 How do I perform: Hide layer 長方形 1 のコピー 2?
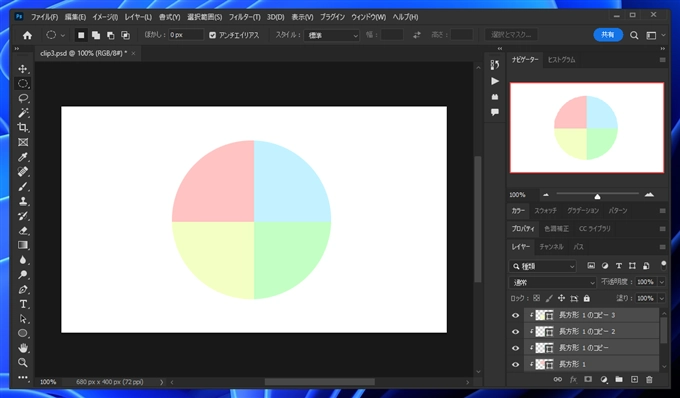(515, 332)
